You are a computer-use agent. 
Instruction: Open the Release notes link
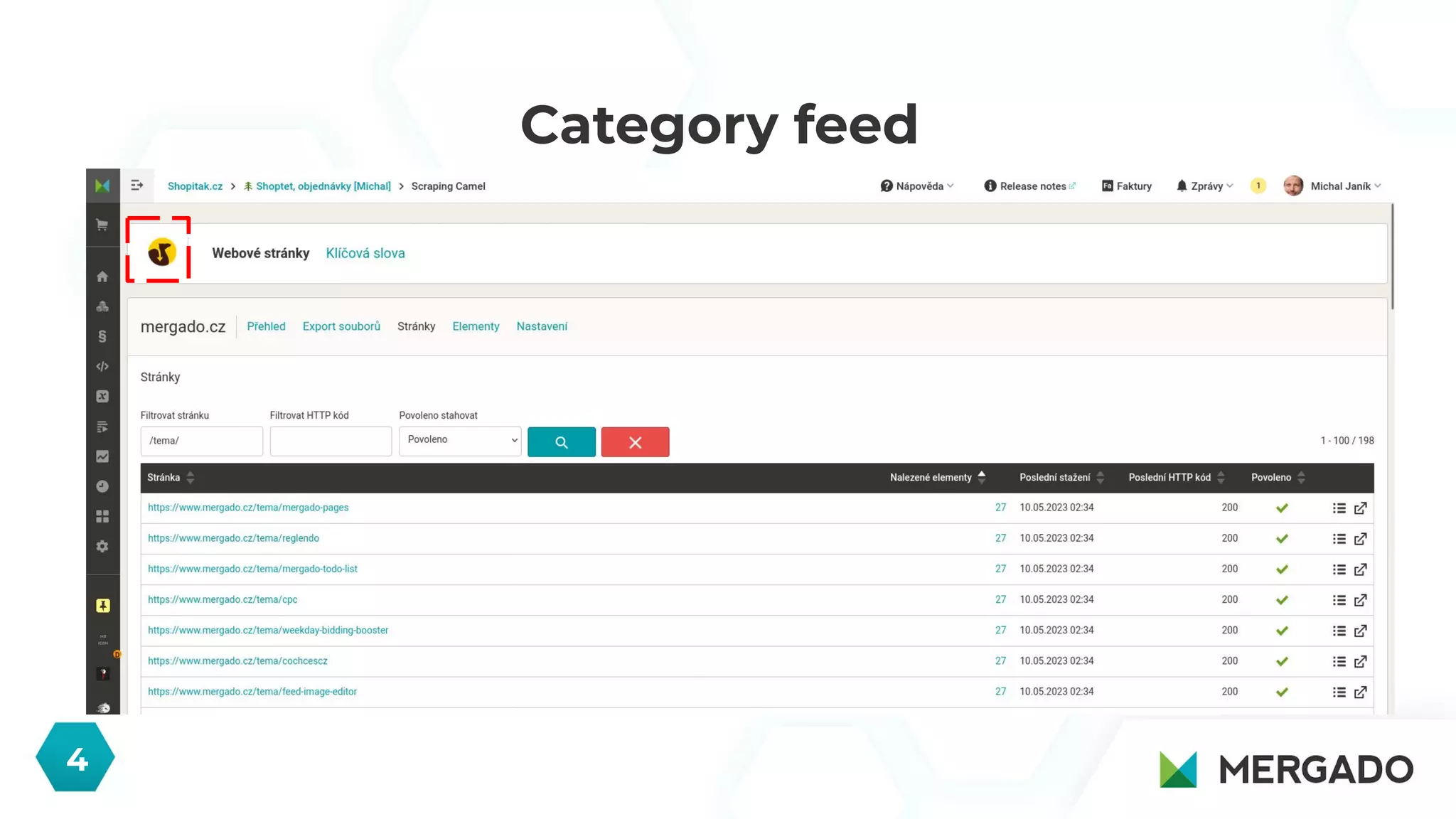click(x=1030, y=186)
